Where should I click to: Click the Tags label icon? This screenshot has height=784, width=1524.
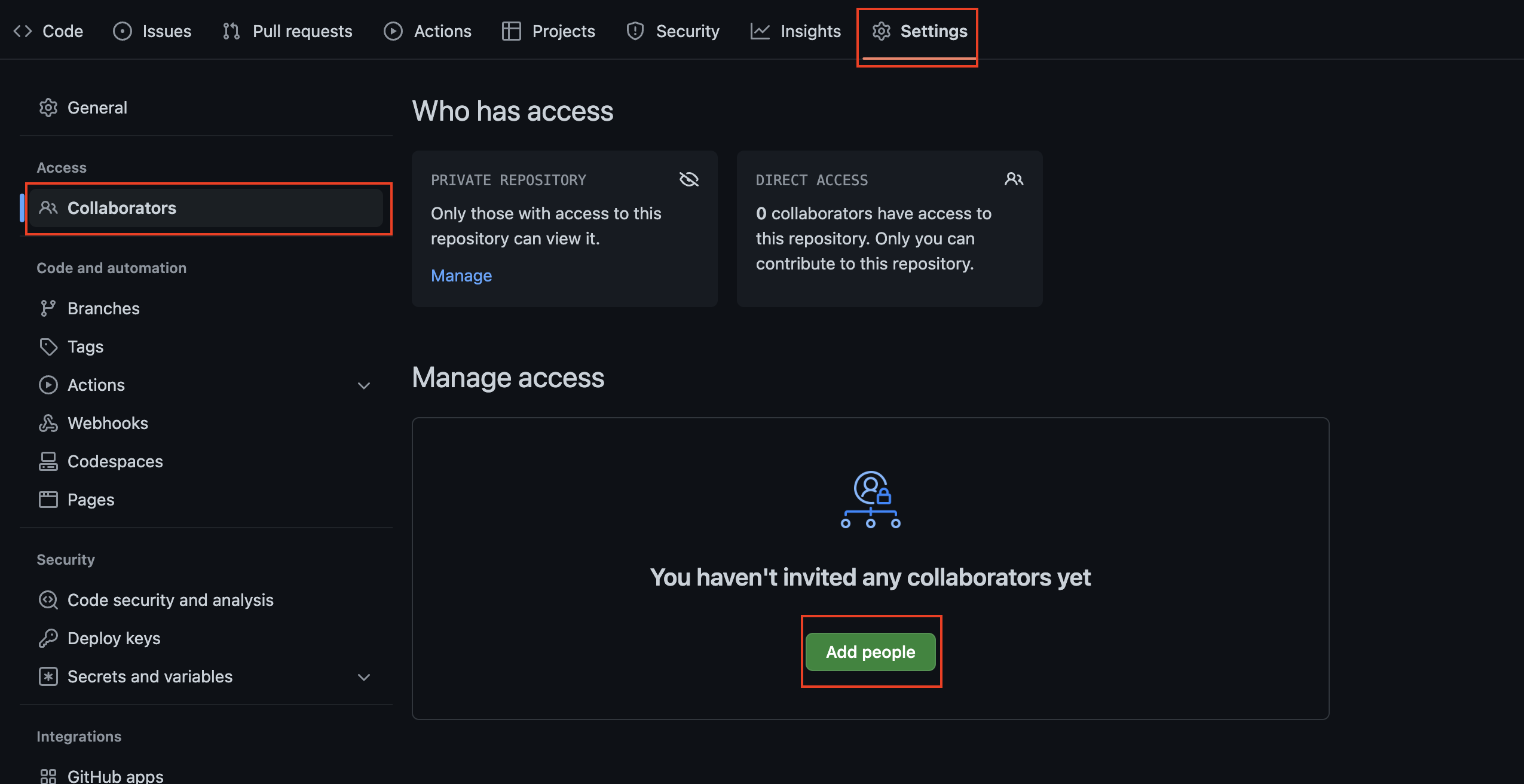pos(48,347)
